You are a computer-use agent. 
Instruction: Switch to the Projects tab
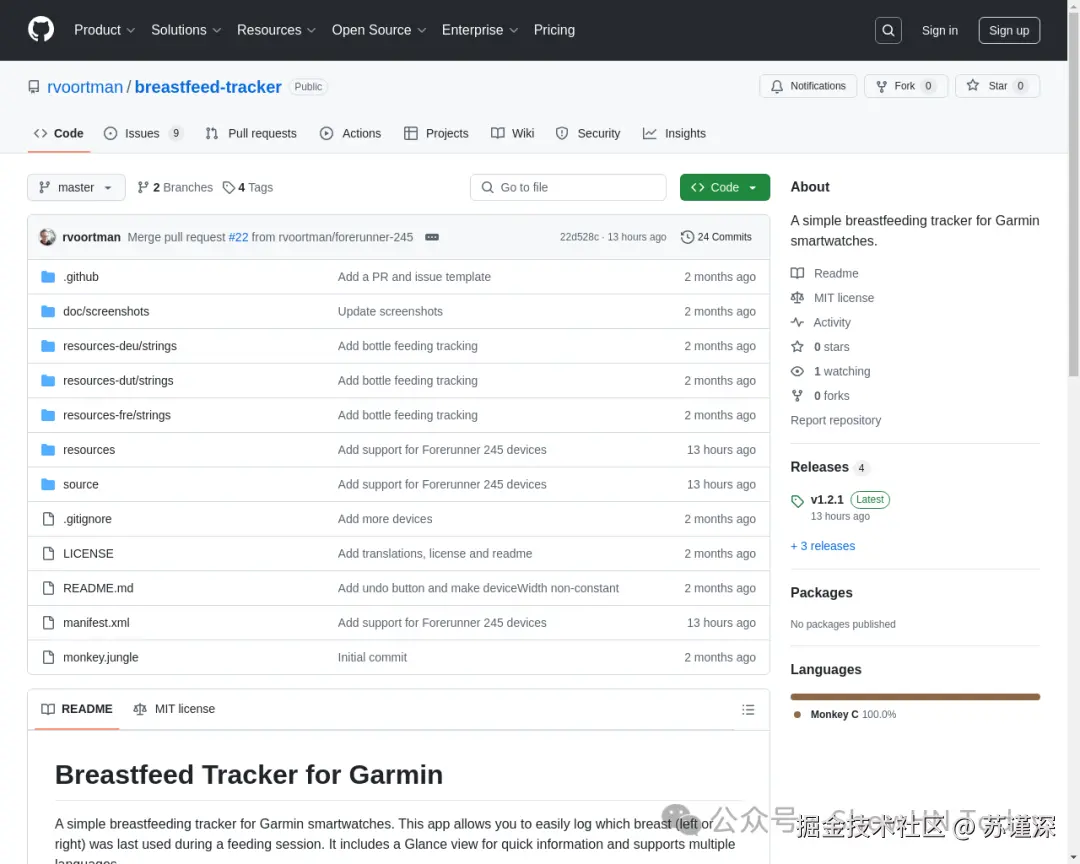(436, 134)
